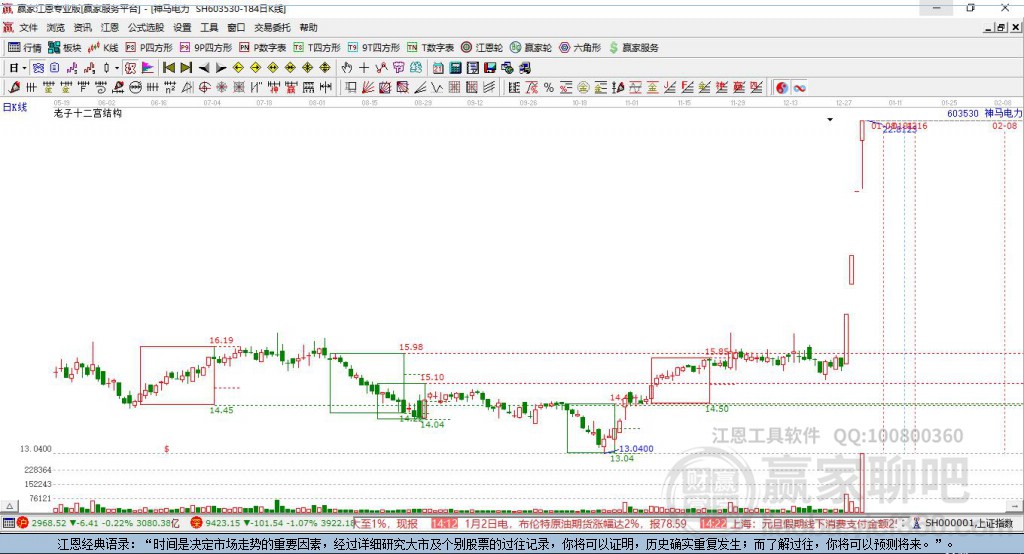The height and width of the screenshot is (554, 1024).
Task: Select the n² grid tool
Action: tap(170, 88)
